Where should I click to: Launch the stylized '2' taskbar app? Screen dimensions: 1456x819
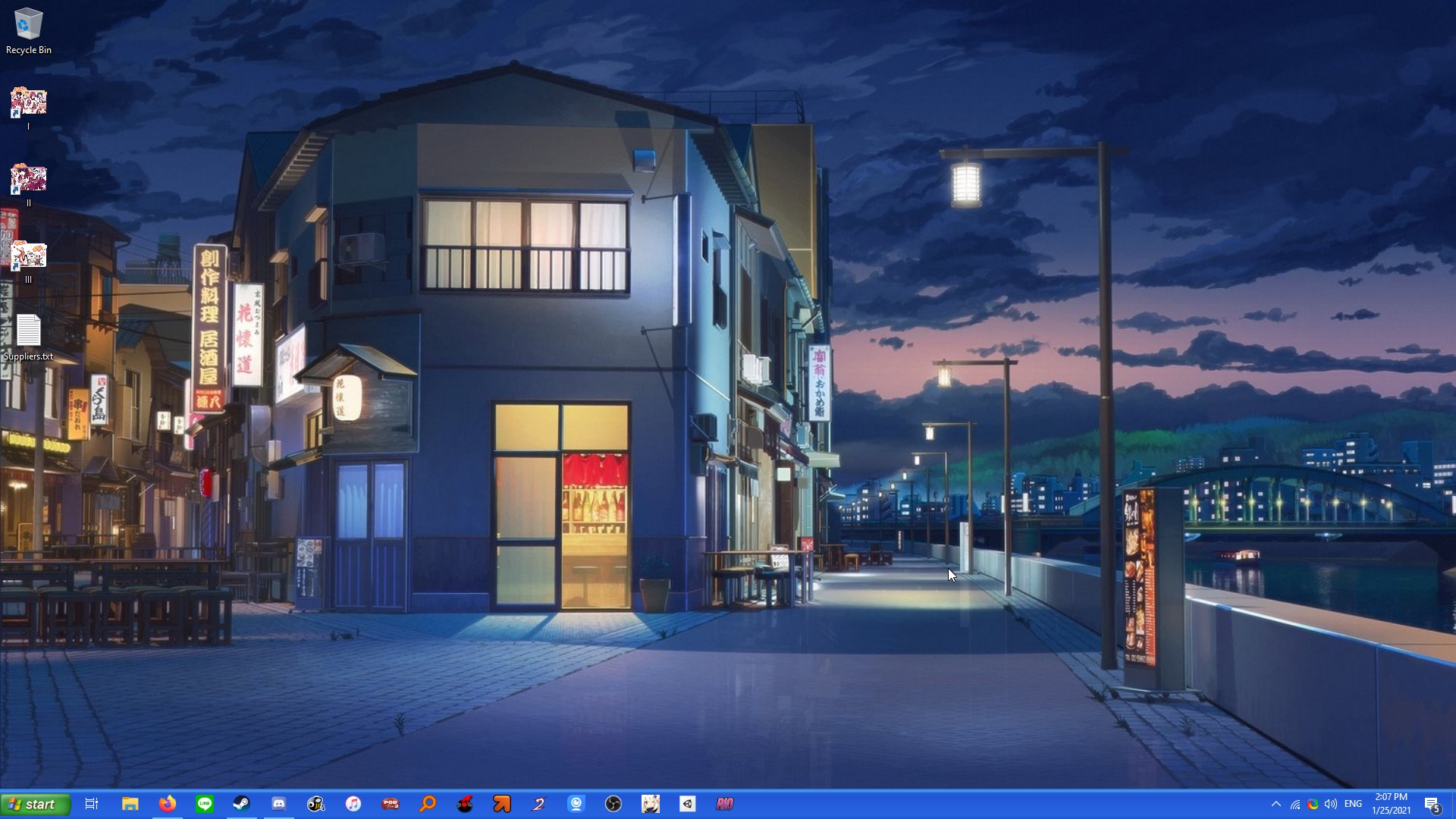[x=539, y=804]
